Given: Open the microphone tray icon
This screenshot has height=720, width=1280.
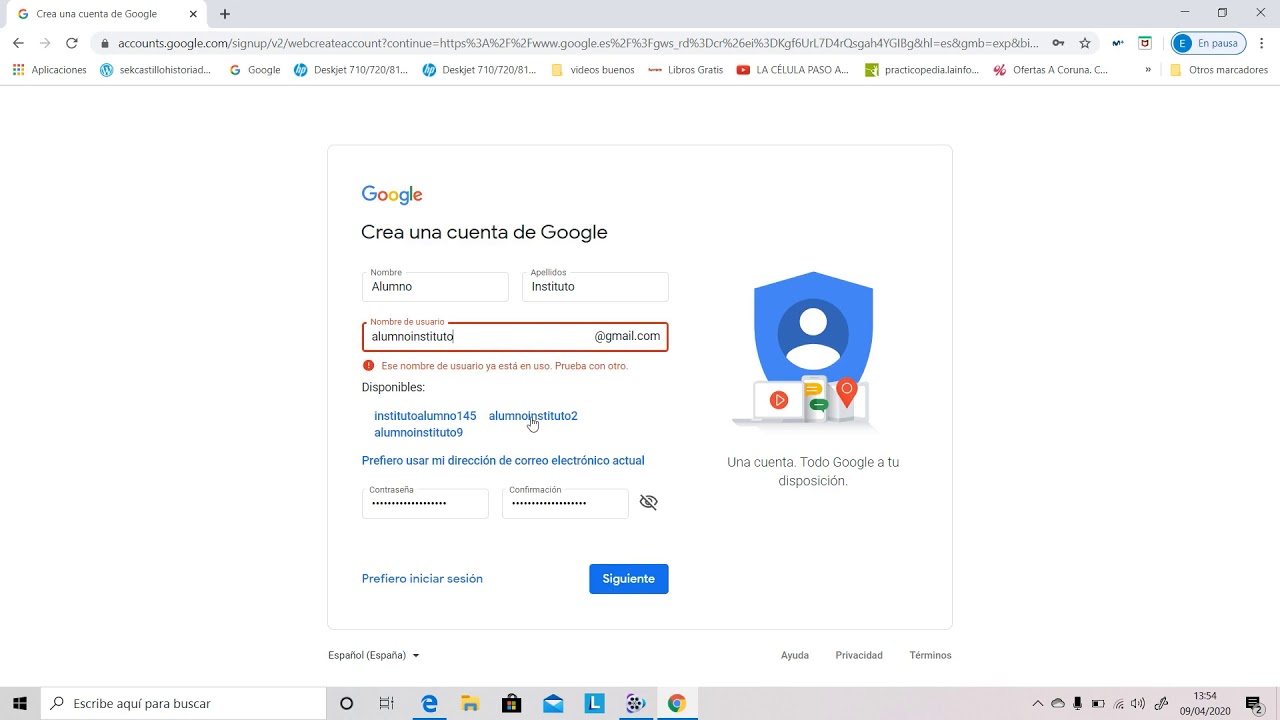Looking at the screenshot, I should [1077, 704].
